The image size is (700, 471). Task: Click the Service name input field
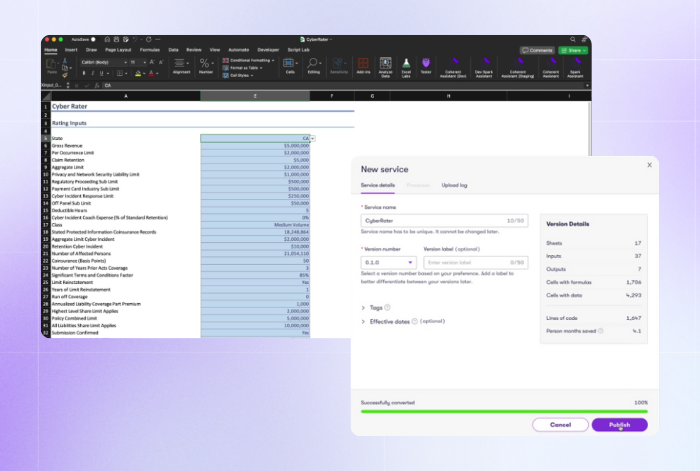coord(444,221)
